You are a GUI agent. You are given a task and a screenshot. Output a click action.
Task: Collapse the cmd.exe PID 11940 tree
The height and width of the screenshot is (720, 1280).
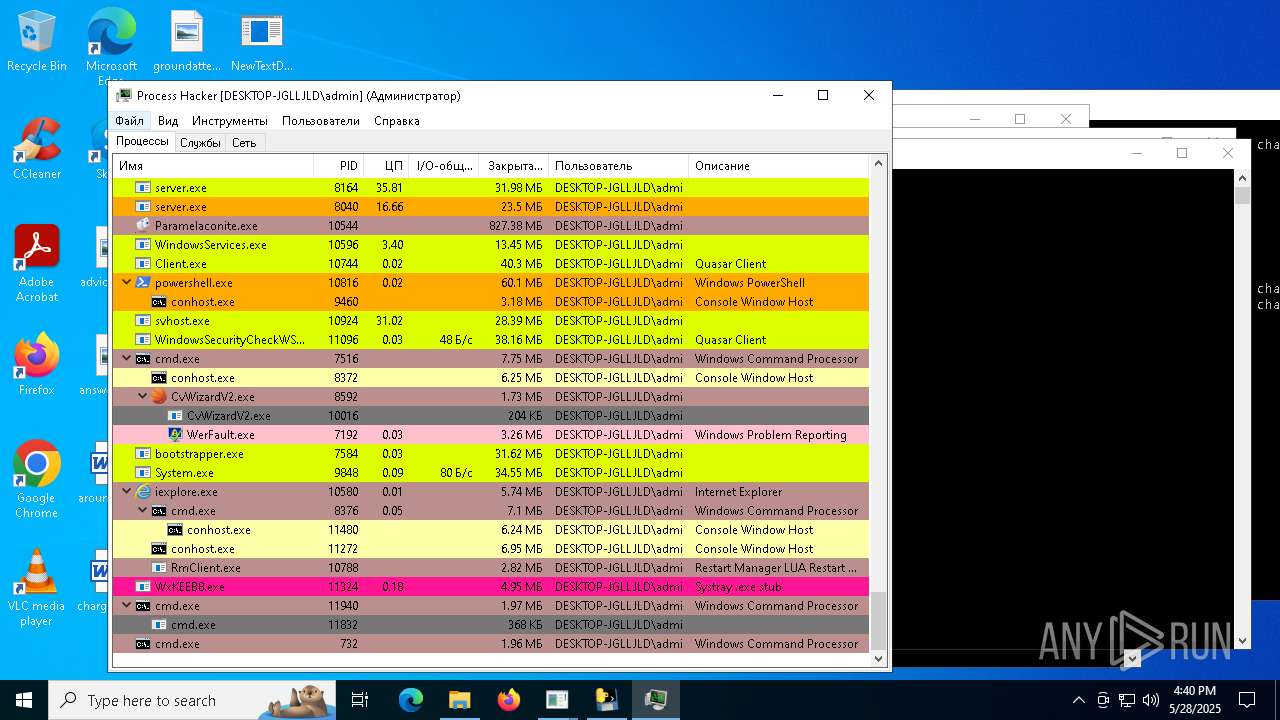point(126,606)
